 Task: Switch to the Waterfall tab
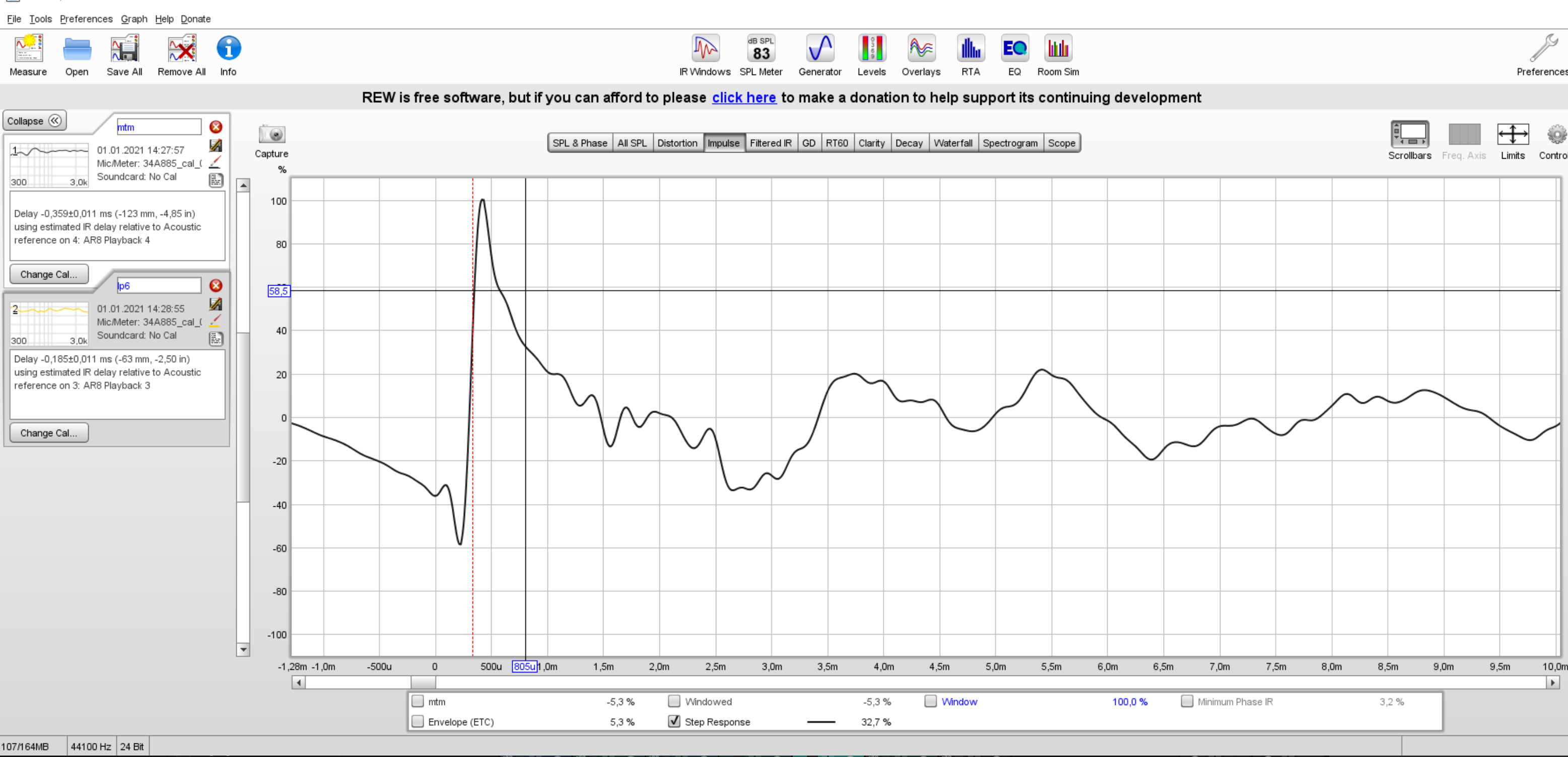tap(952, 143)
